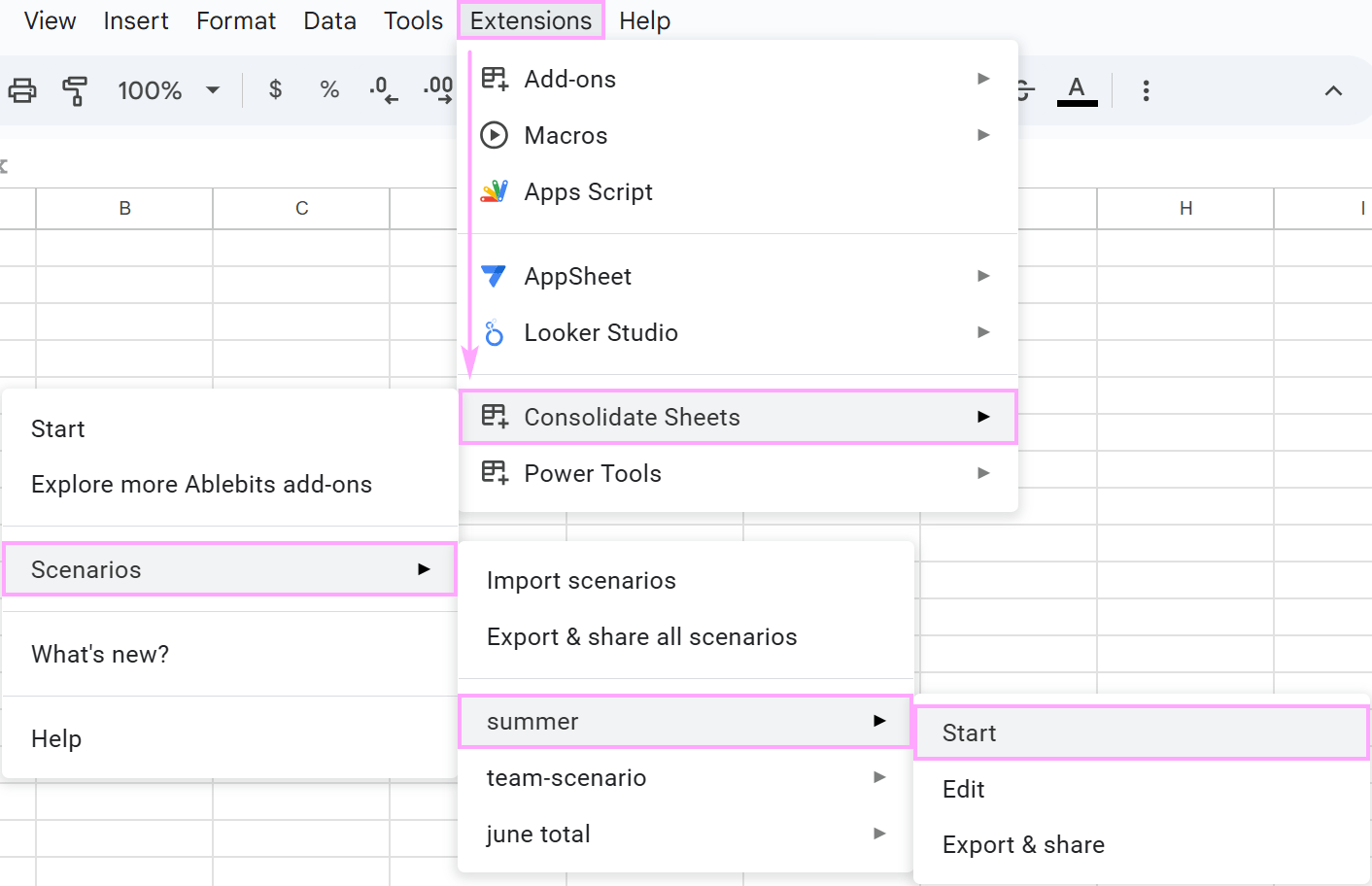Expand the summer scenario arrow
Image resolution: width=1372 pixels, height=886 pixels.
(879, 721)
